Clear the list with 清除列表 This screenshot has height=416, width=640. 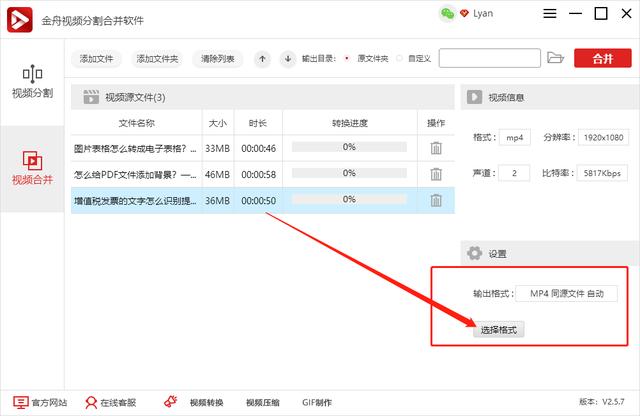218,59
